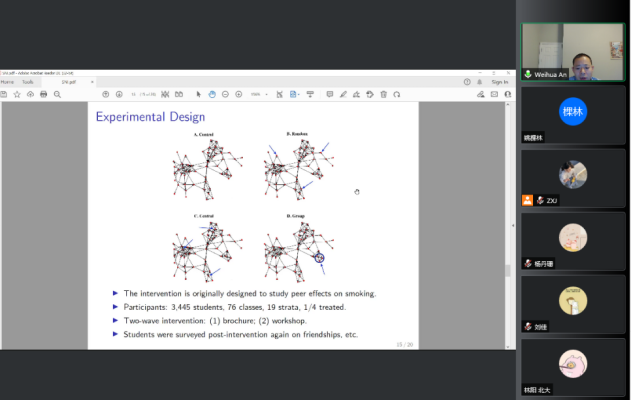
Task: Click the trash delete icon
Action: click(x=384, y=94)
